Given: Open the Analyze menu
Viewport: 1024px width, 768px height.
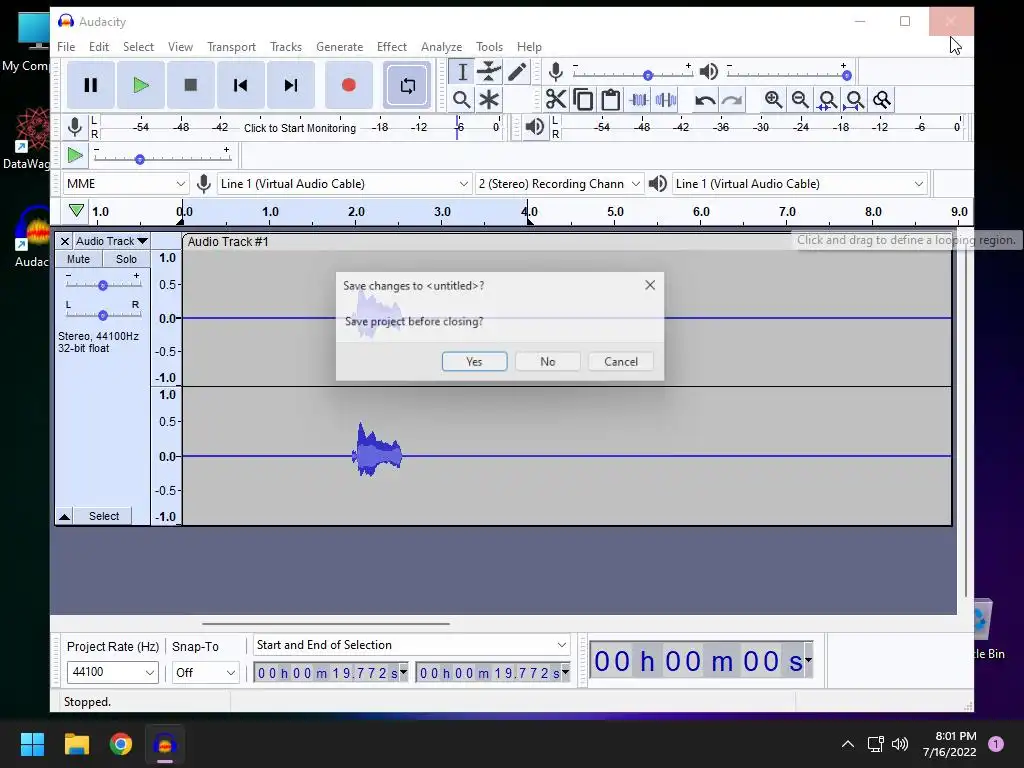Looking at the screenshot, I should [x=441, y=47].
